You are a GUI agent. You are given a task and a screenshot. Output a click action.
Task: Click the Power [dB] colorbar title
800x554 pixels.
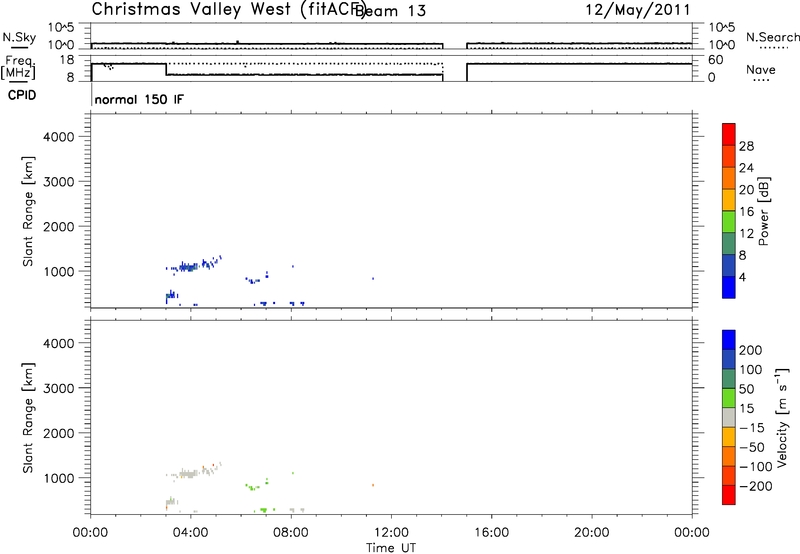pos(763,211)
